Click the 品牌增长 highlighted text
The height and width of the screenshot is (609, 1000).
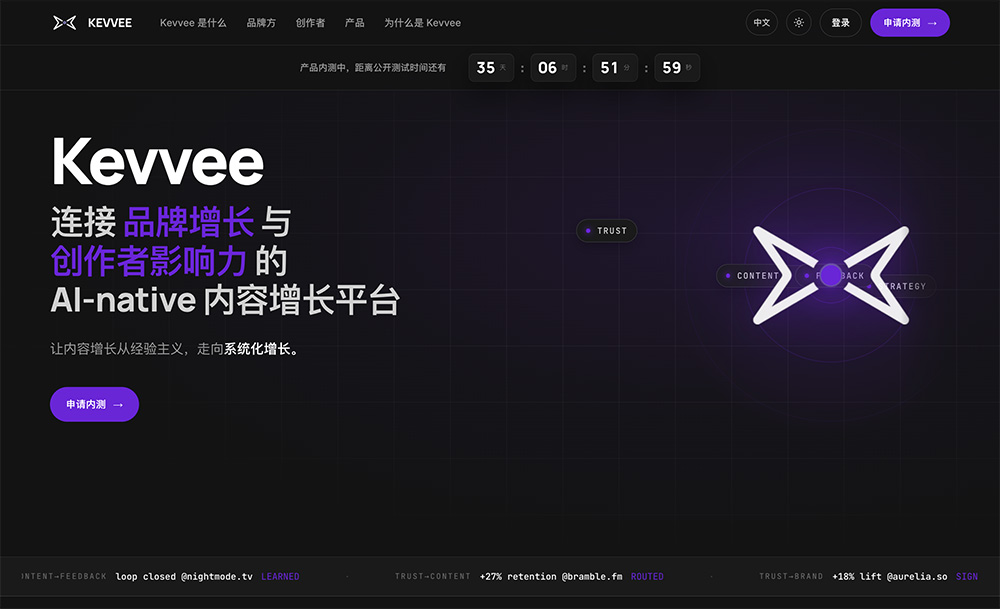189,222
